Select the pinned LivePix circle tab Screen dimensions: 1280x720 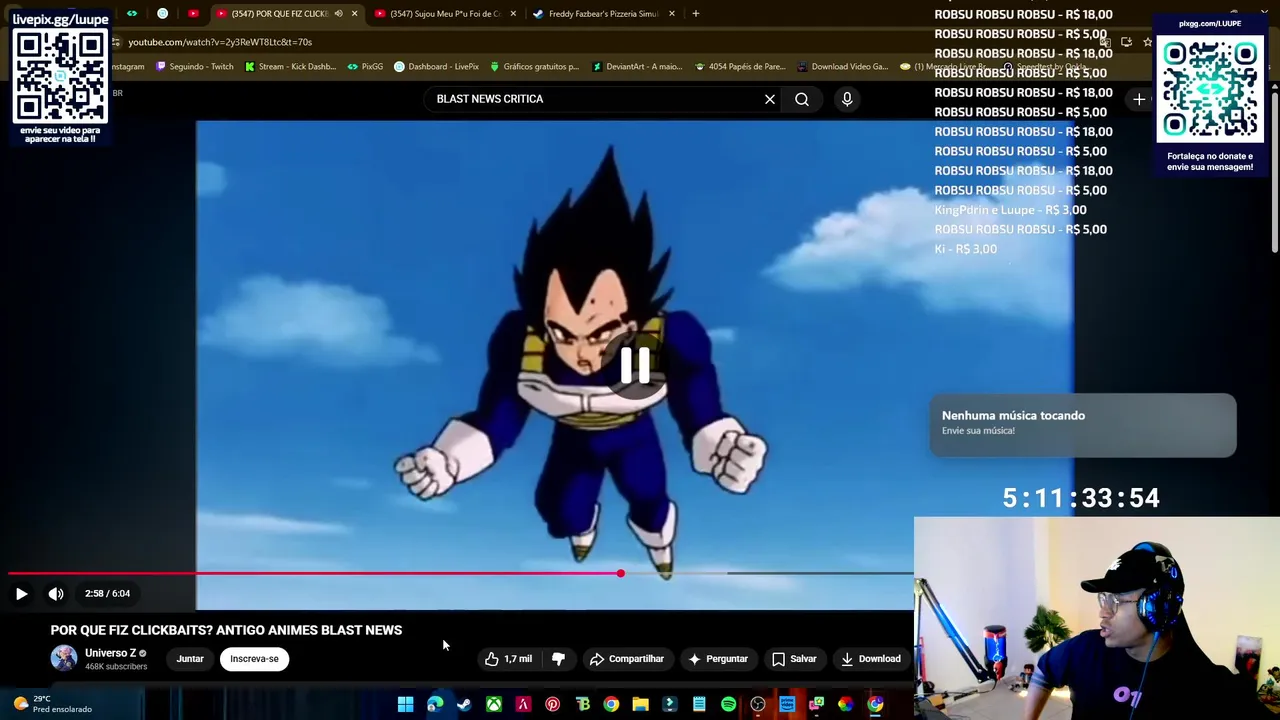click(x=163, y=14)
